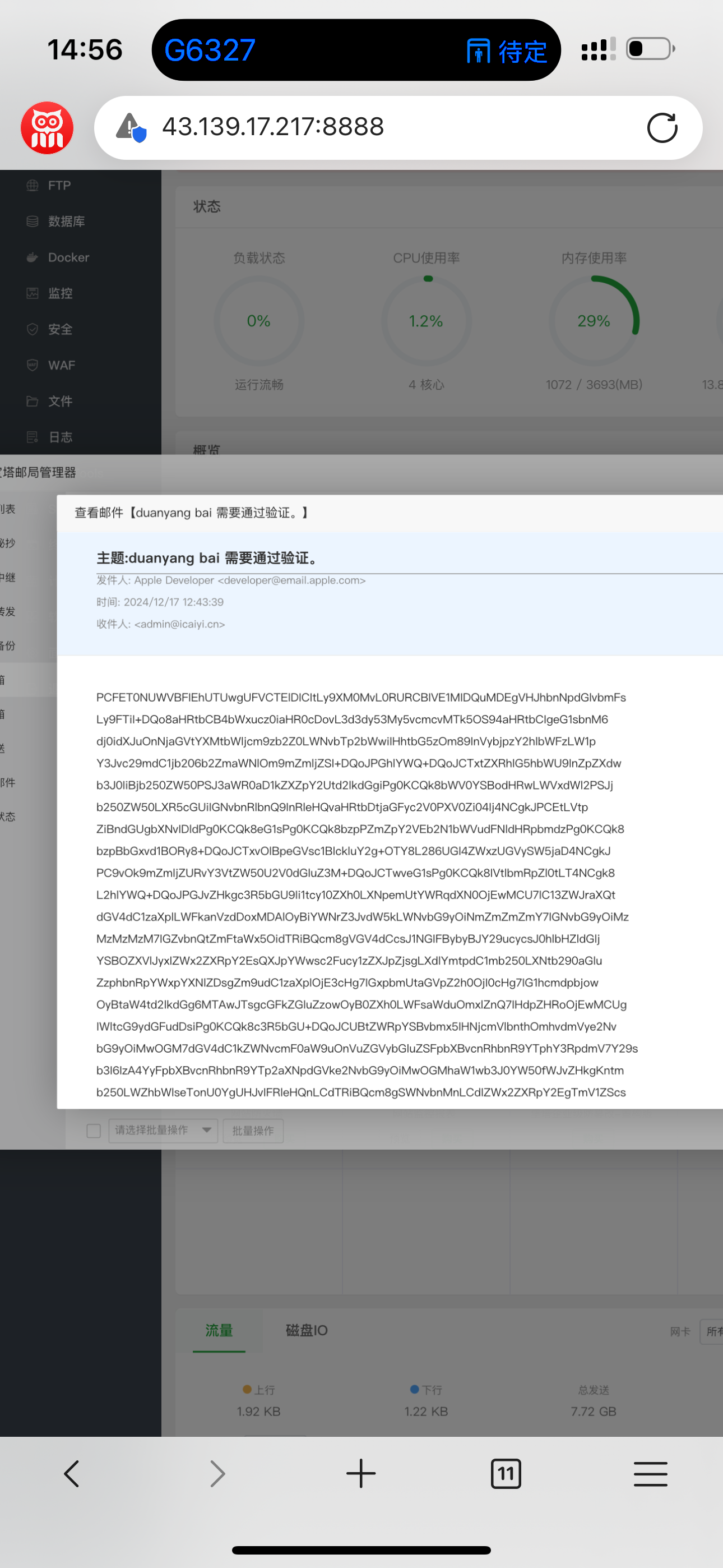Tap the G6327 train live activity
Image resolution: width=723 pixels, height=1568 pixels.
(355, 50)
